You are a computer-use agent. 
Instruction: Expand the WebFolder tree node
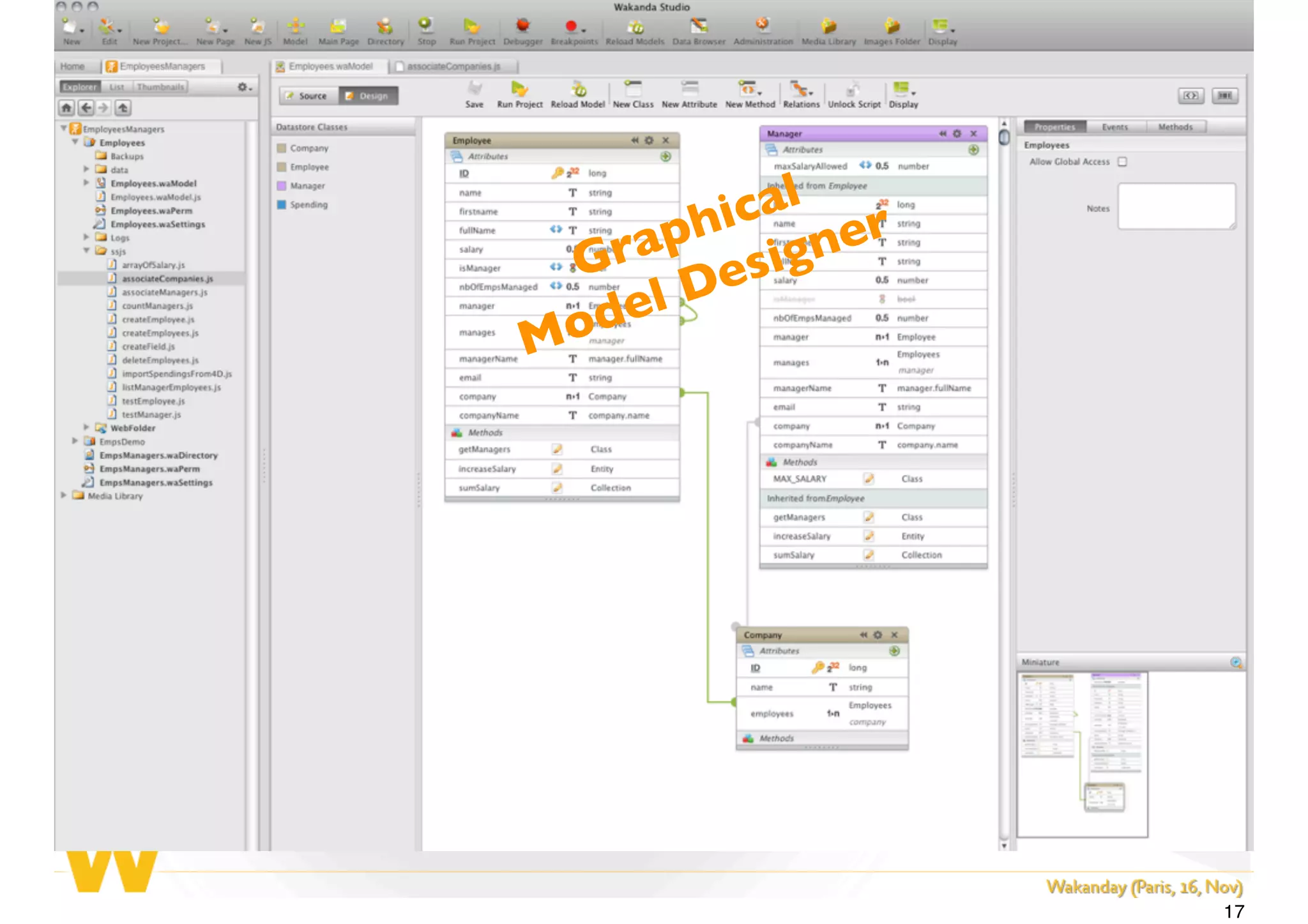pos(86,427)
